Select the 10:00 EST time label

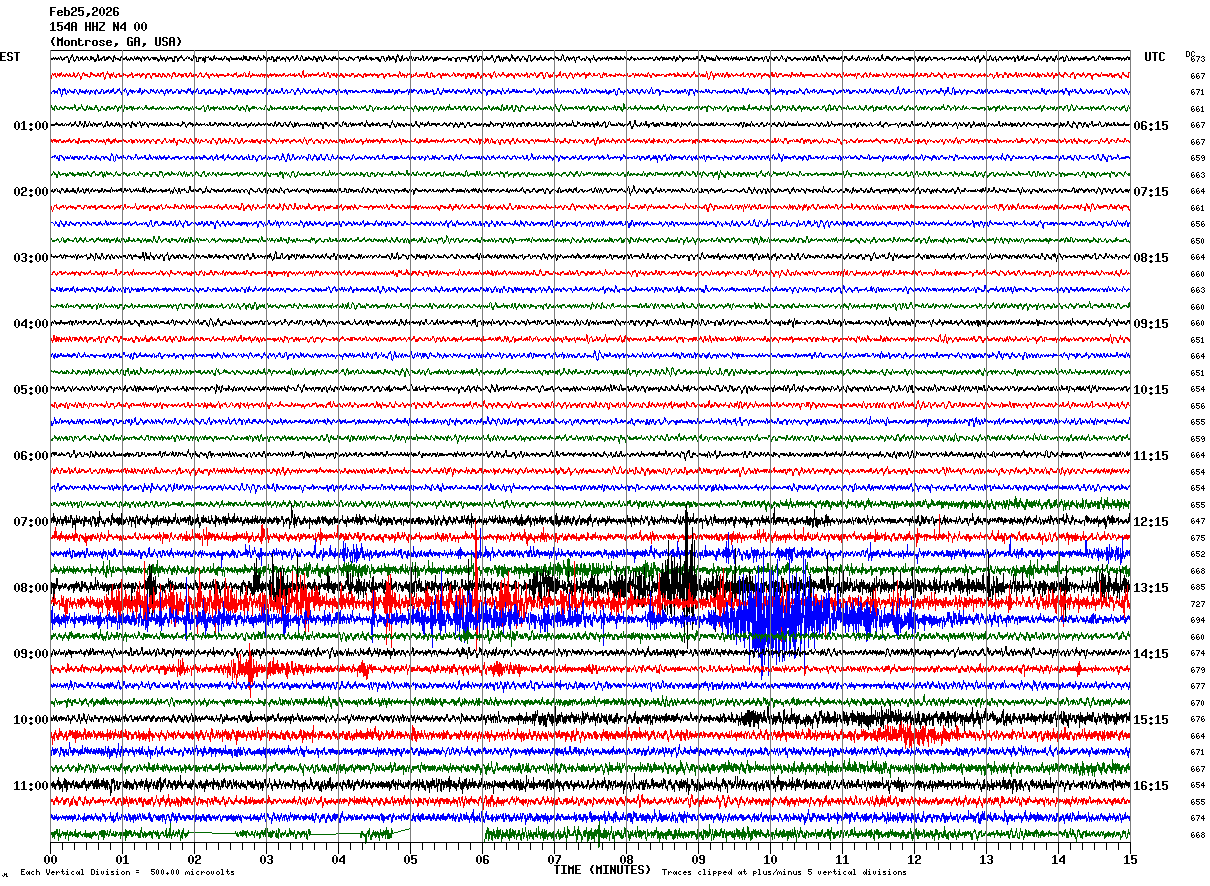30,720
